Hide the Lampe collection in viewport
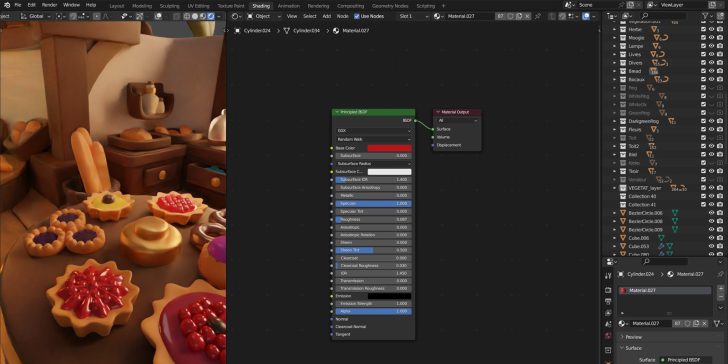 point(711,46)
